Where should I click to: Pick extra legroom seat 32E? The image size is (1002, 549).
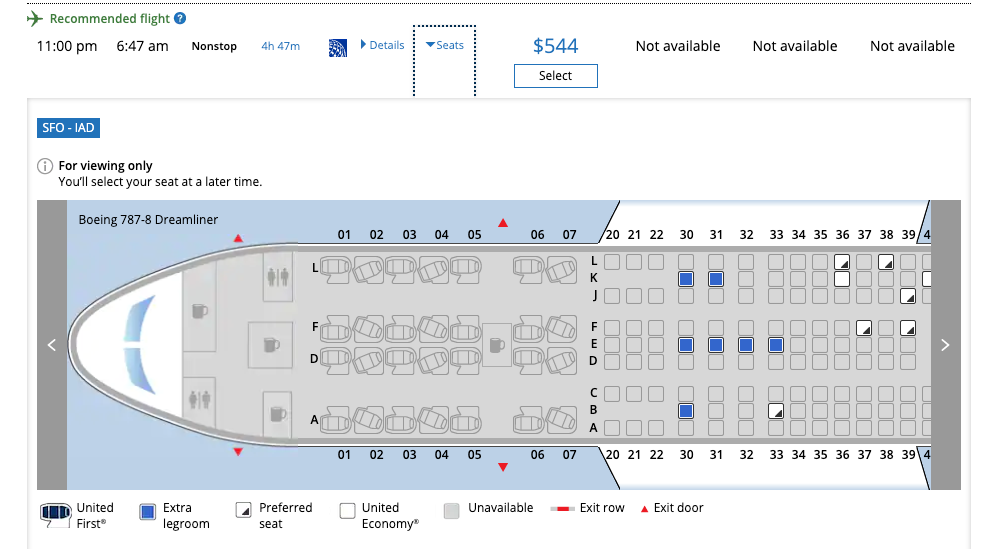746,345
